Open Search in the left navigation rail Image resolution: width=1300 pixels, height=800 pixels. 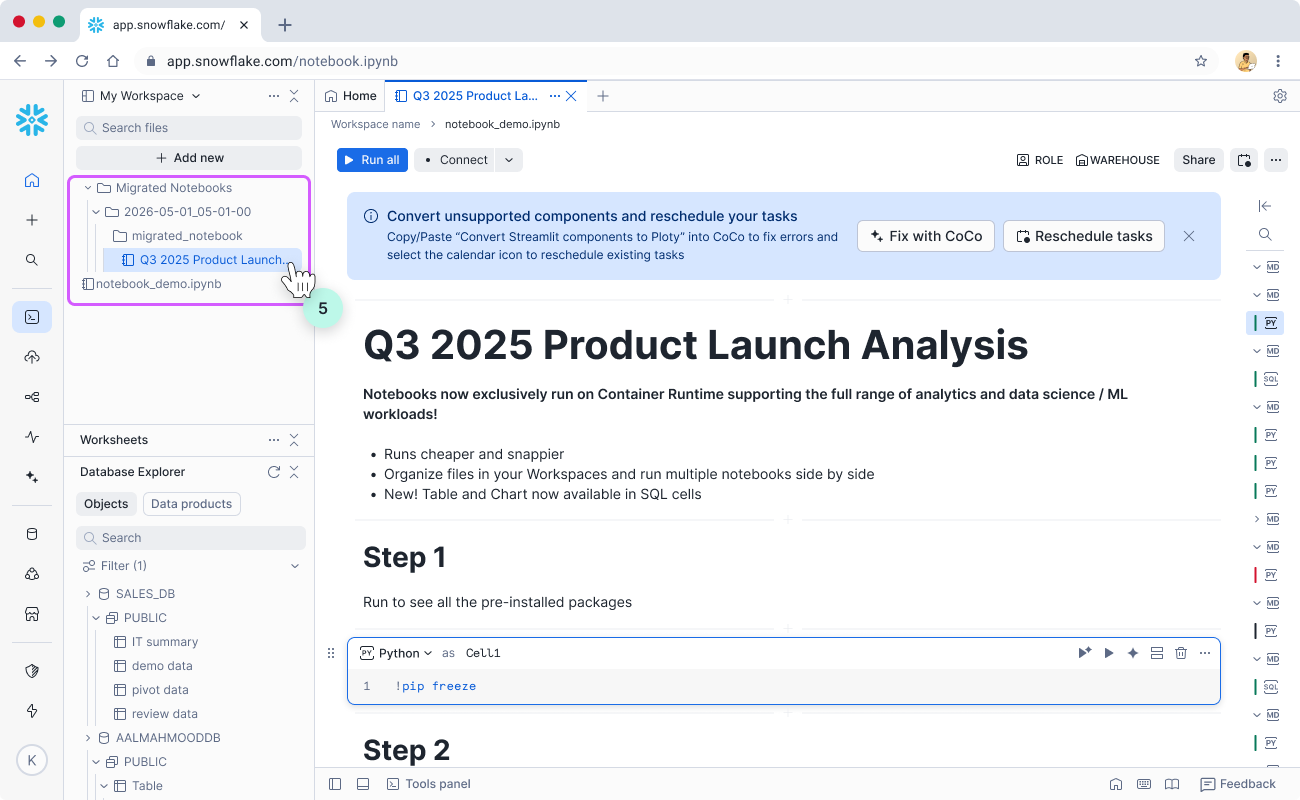tap(32, 260)
